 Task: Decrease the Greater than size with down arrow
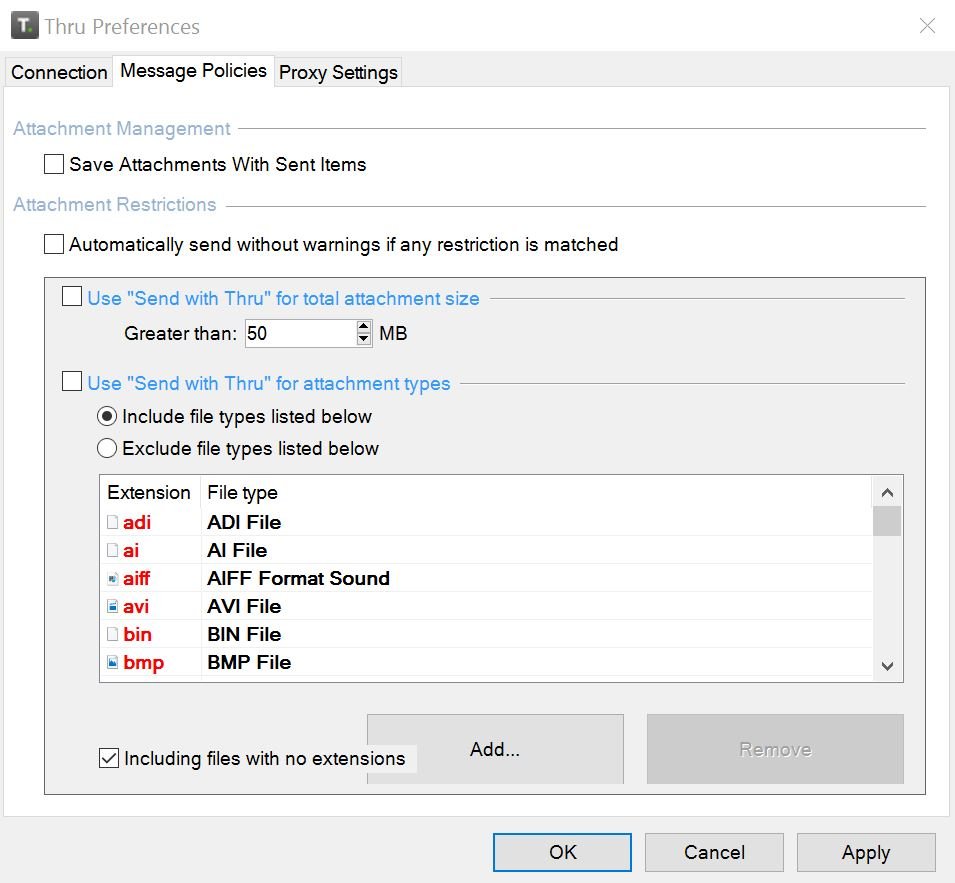[364, 339]
